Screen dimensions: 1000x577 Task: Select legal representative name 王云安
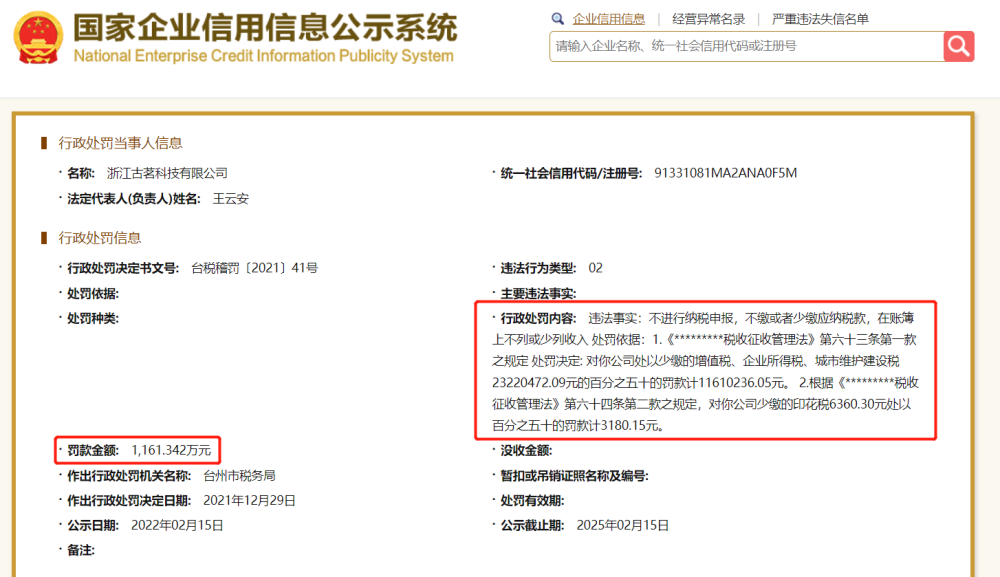[x=231, y=198]
